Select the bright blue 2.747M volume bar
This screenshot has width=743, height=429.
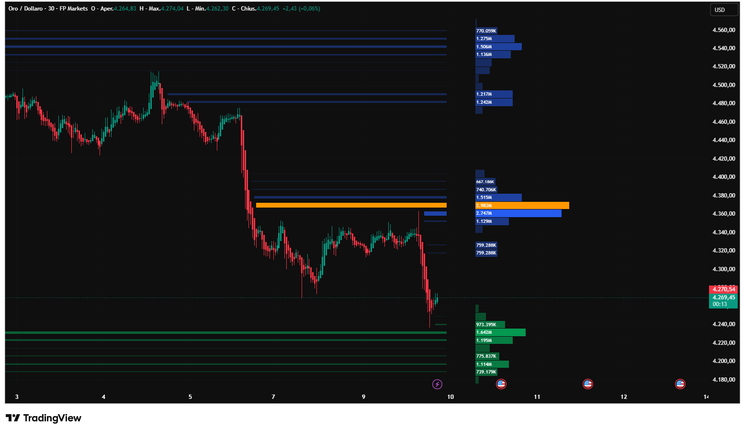(518, 214)
